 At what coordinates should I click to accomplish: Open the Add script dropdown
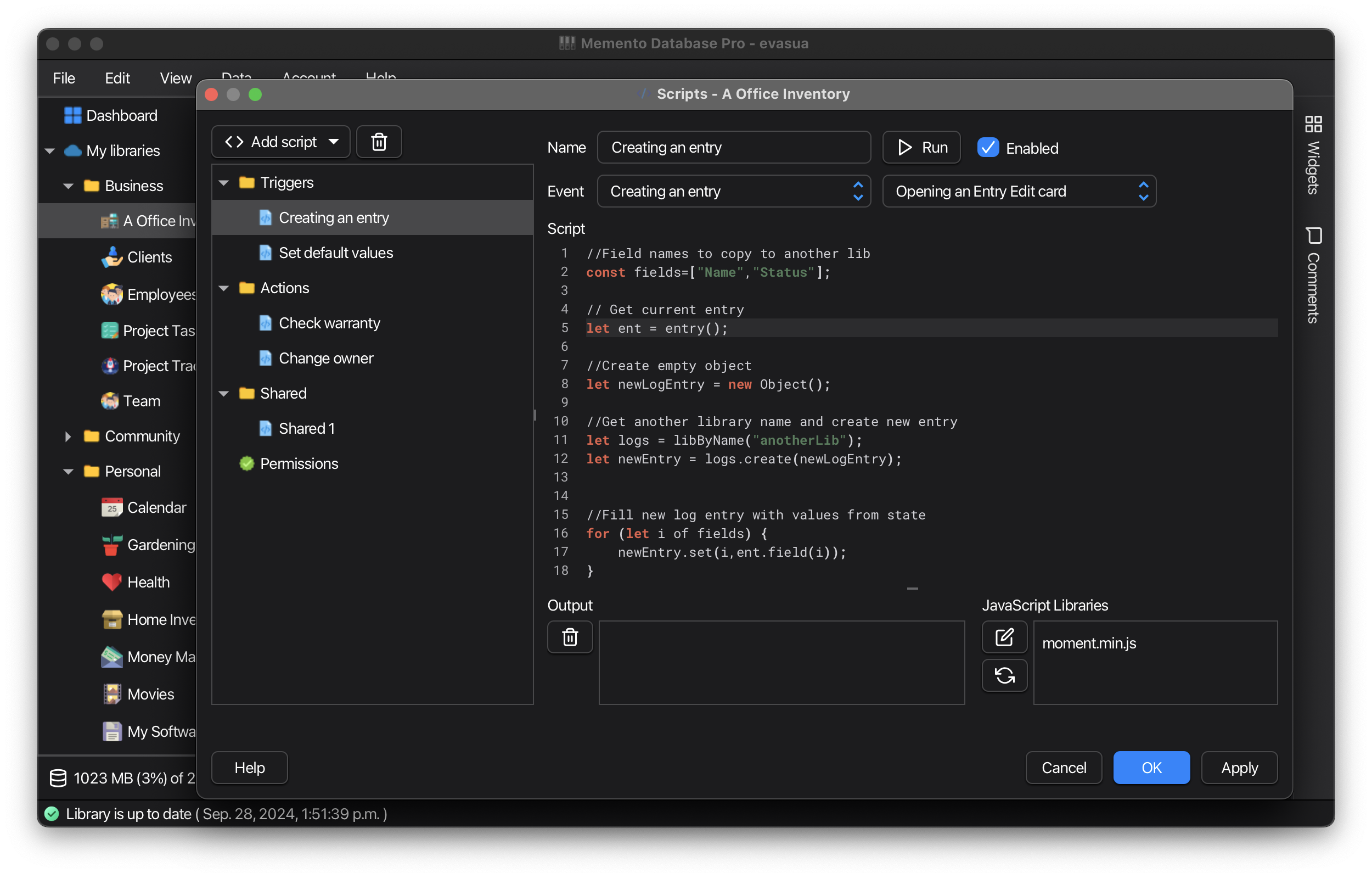(x=280, y=142)
